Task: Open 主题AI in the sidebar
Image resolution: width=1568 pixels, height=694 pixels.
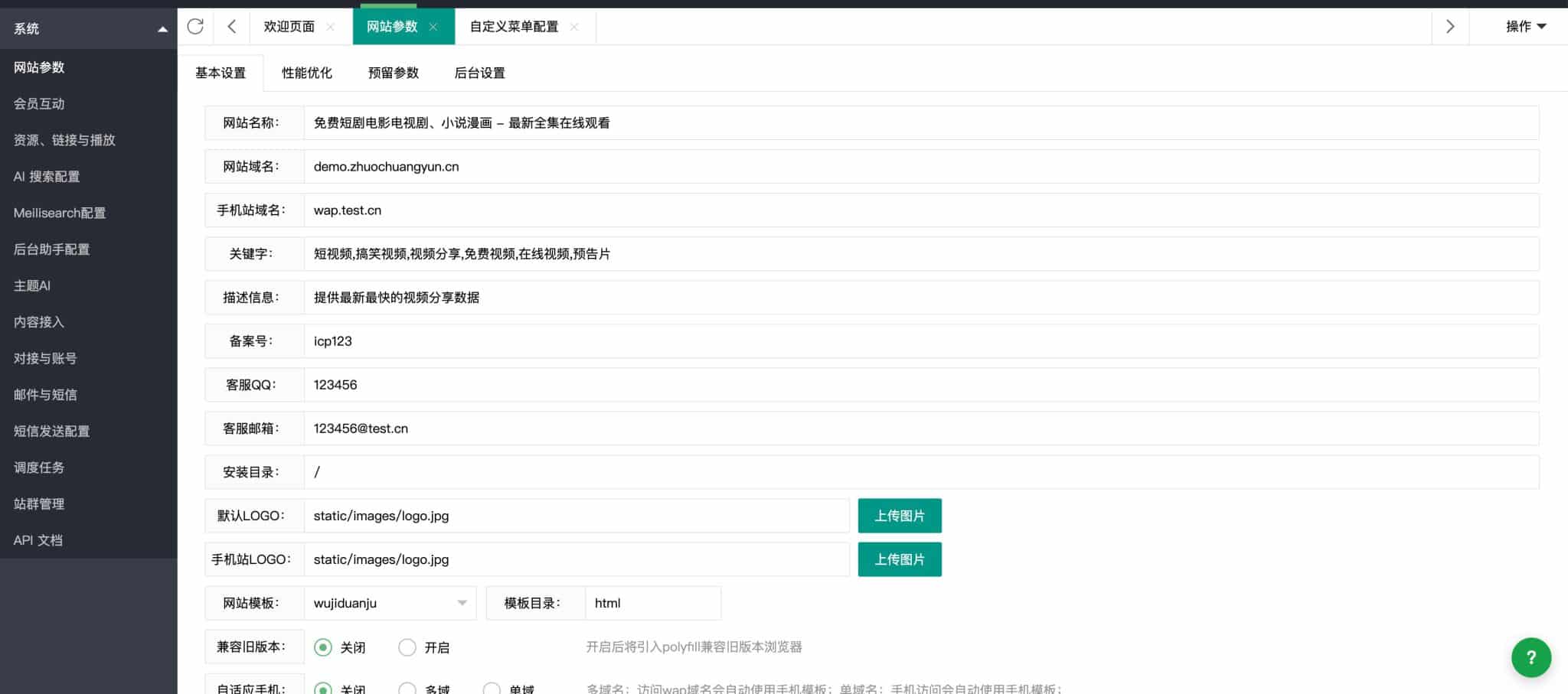Action: coord(88,285)
